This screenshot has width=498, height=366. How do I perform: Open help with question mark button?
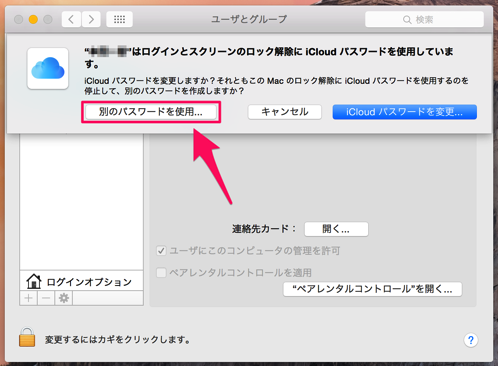click(x=471, y=340)
